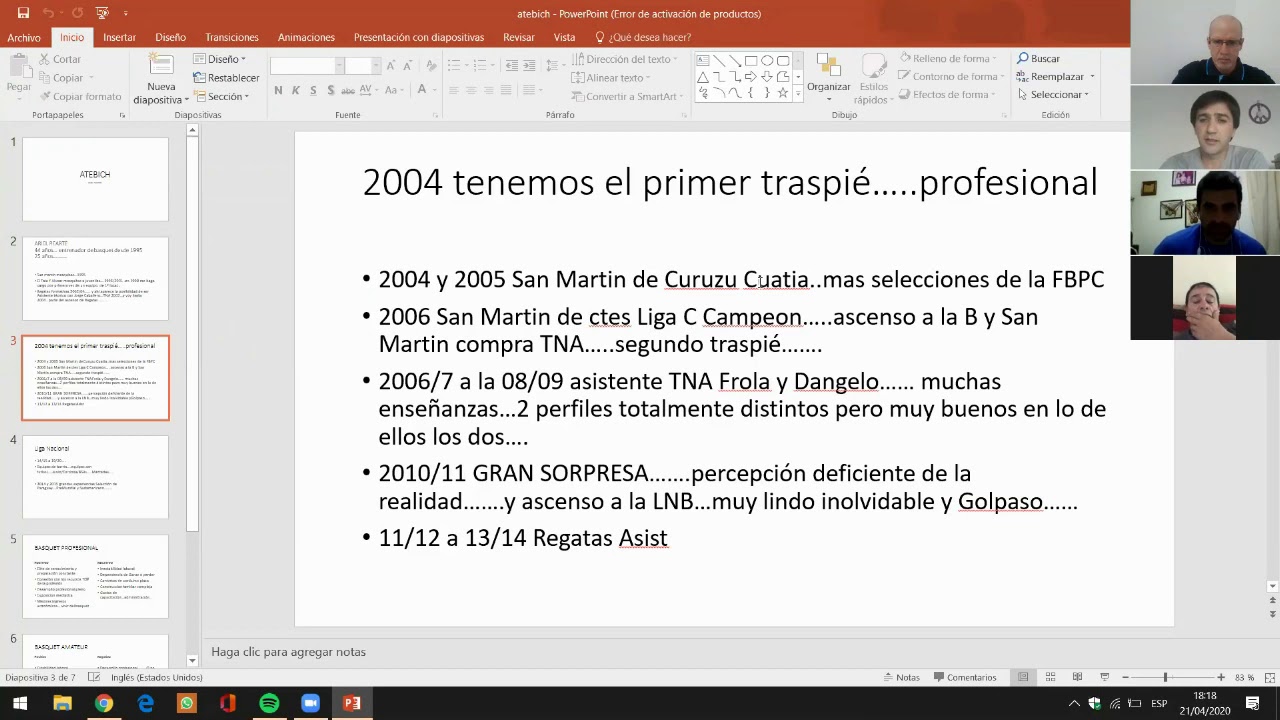The image size is (1280, 720).
Task: Switch to the Diseño ribbon tab
Action: tap(170, 37)
